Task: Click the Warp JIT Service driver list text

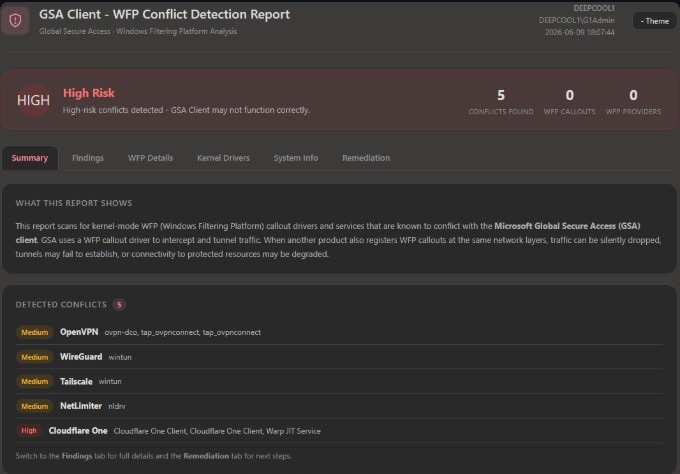Action: coord(217,431)
